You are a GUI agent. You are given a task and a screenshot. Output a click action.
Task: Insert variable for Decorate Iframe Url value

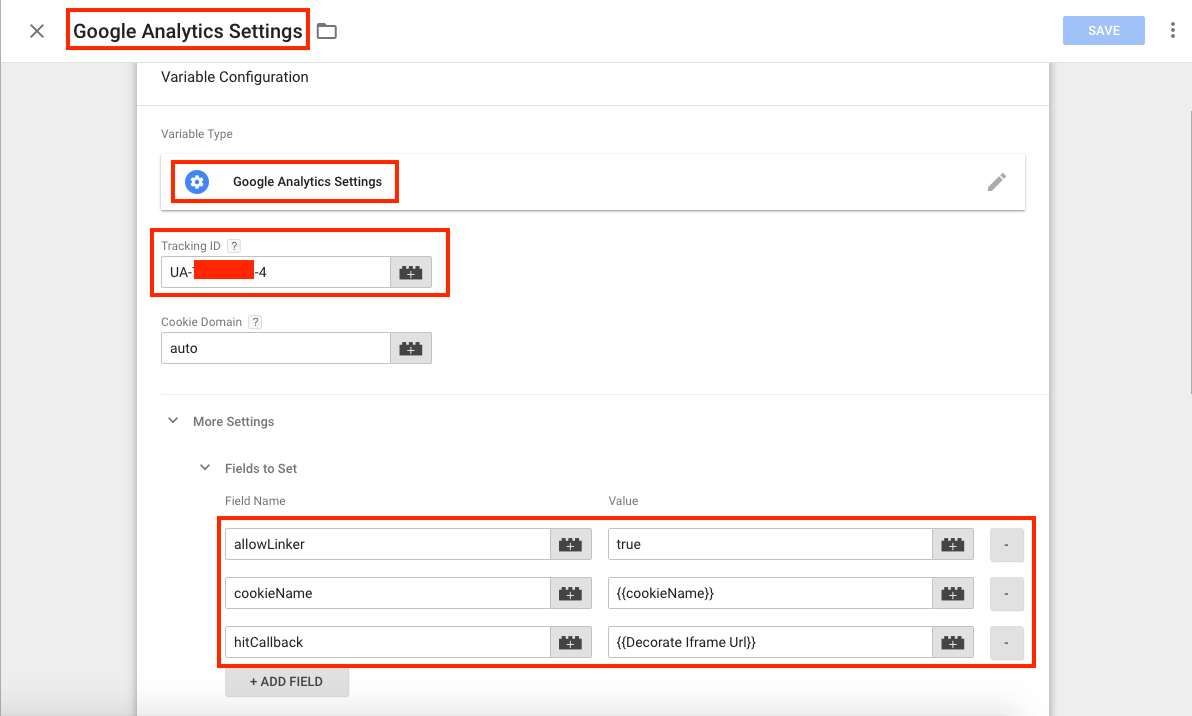953,642
